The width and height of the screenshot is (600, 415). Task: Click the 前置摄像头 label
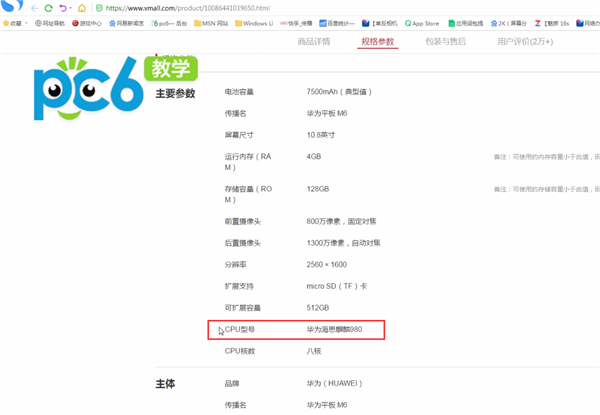tap(243, 221)
